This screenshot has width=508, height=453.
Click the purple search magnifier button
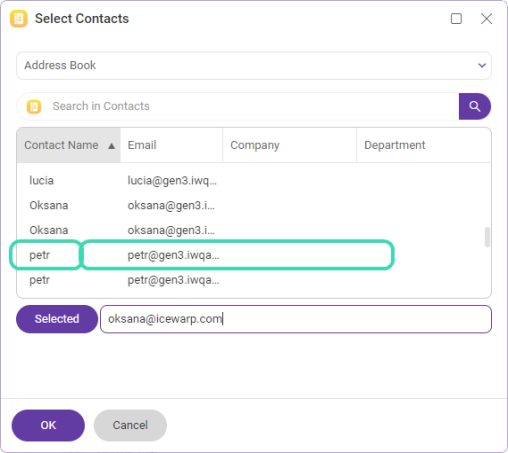(x=474, y=106)
